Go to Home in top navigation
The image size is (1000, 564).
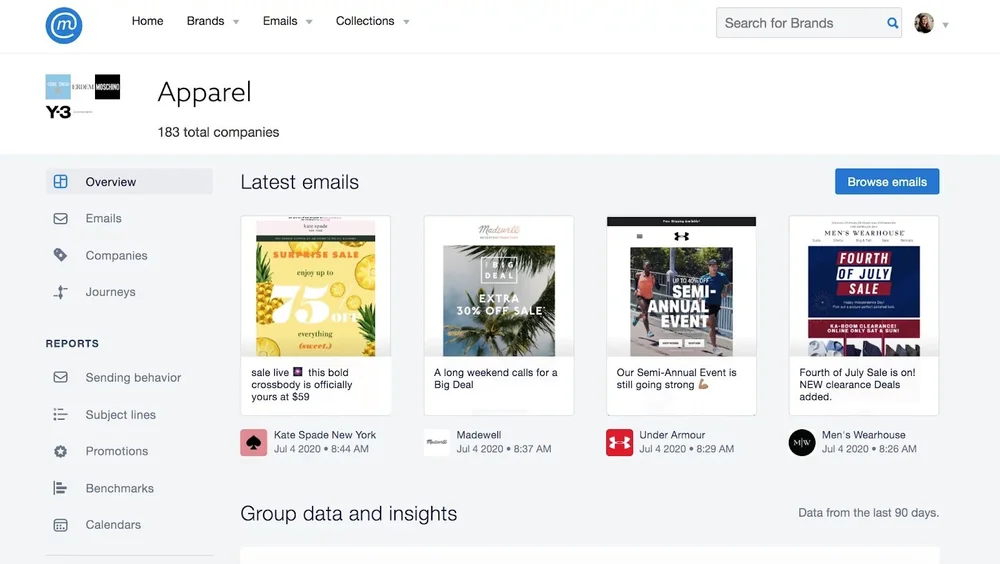[147, 21]
